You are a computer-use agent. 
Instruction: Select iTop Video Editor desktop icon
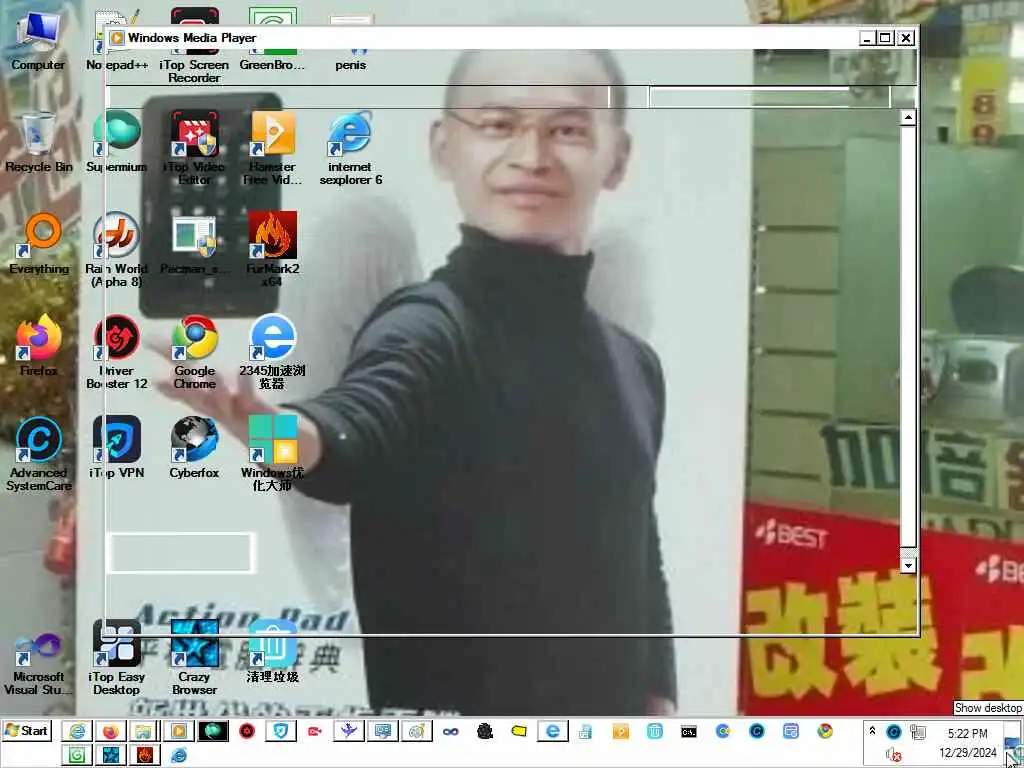click(194, 148)
